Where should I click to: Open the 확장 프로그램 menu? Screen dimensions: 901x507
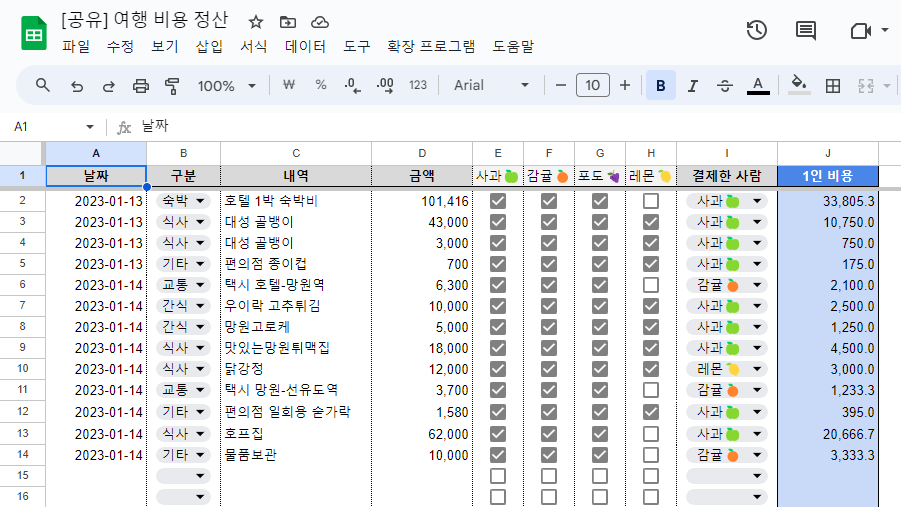pyautogui.click(x=431, y=46)
